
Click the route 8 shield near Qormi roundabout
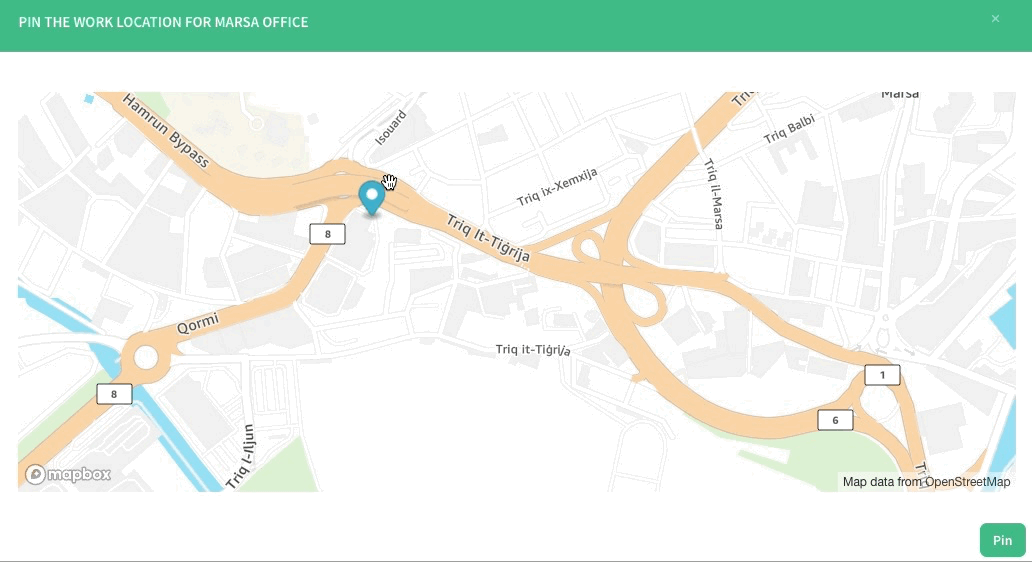coord(114,394)
